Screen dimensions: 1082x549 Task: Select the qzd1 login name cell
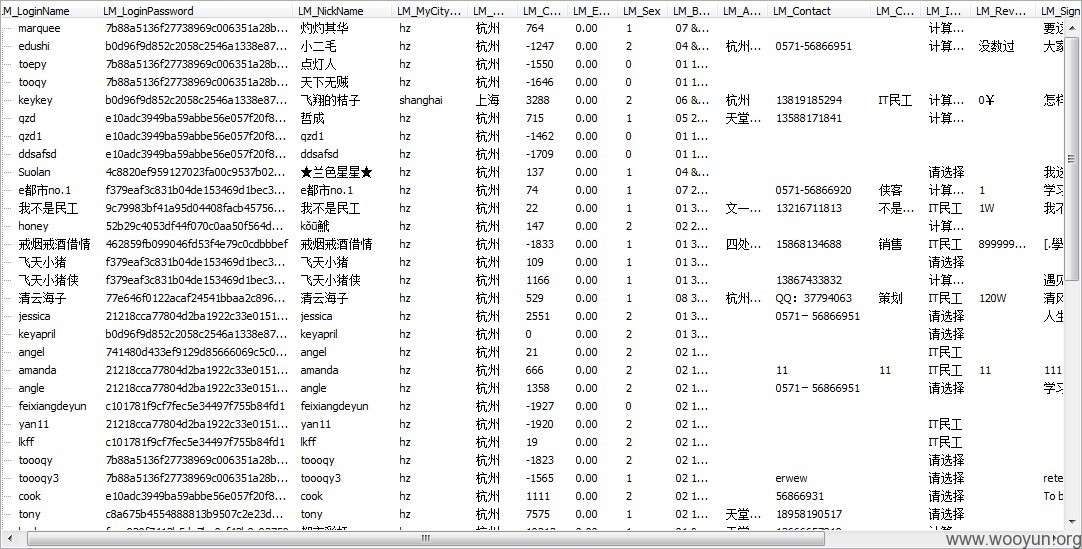click(30, 136)
